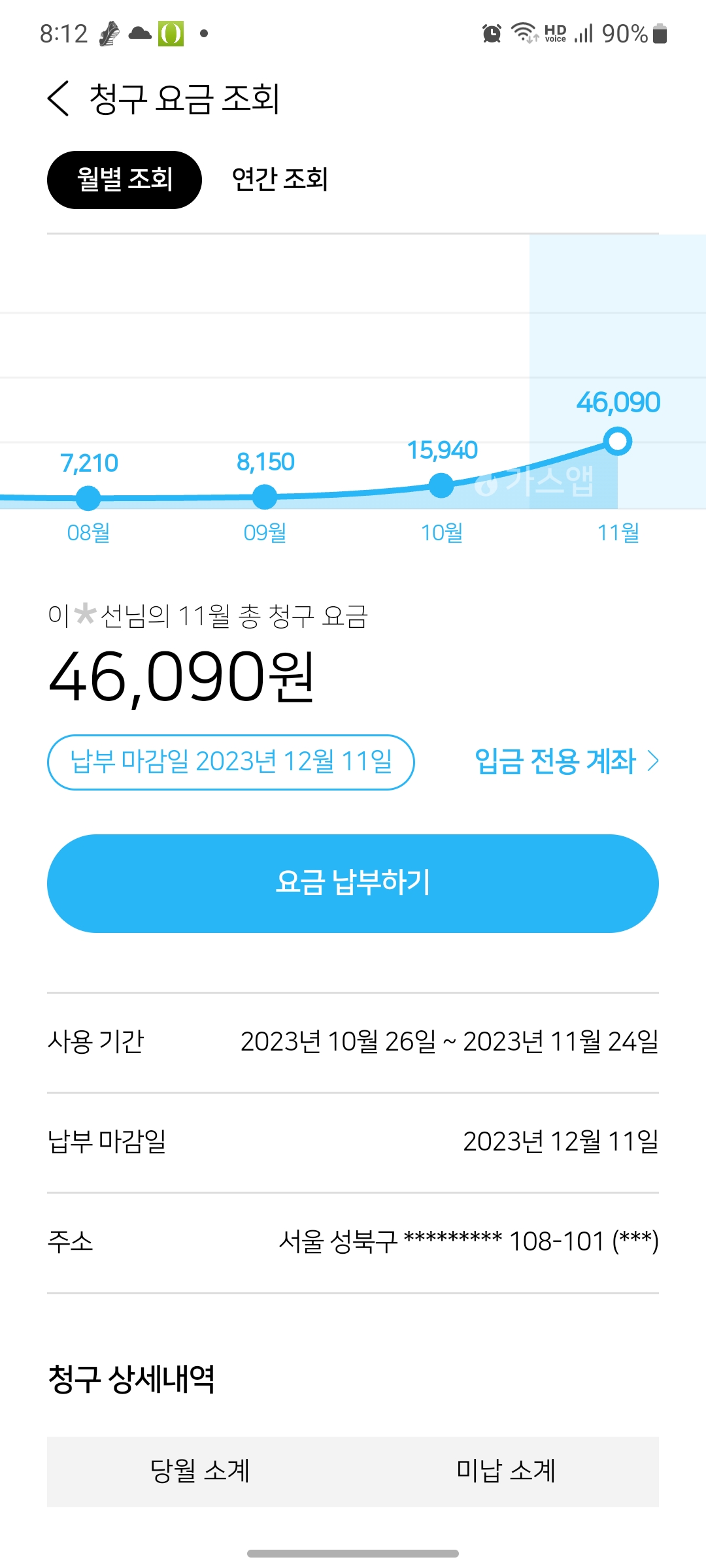Switch to the 연간 조회 tab
The height and width of the screenshot is (1568, 706).
pyautogui.click(x=280, y=180)
